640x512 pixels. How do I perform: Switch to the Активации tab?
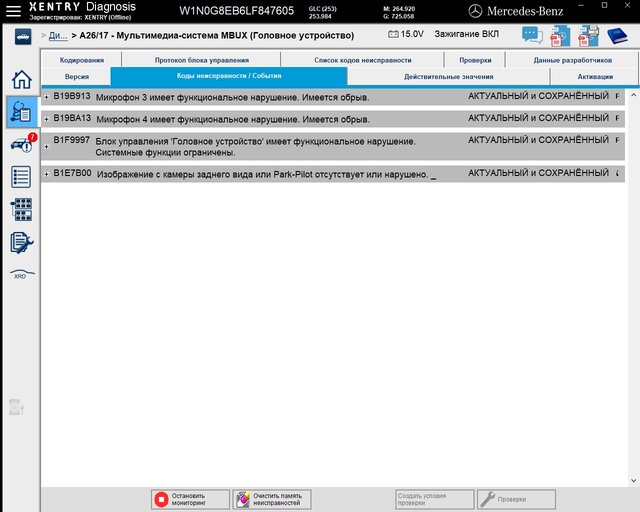pyautogui.click(x=595, y=76)
